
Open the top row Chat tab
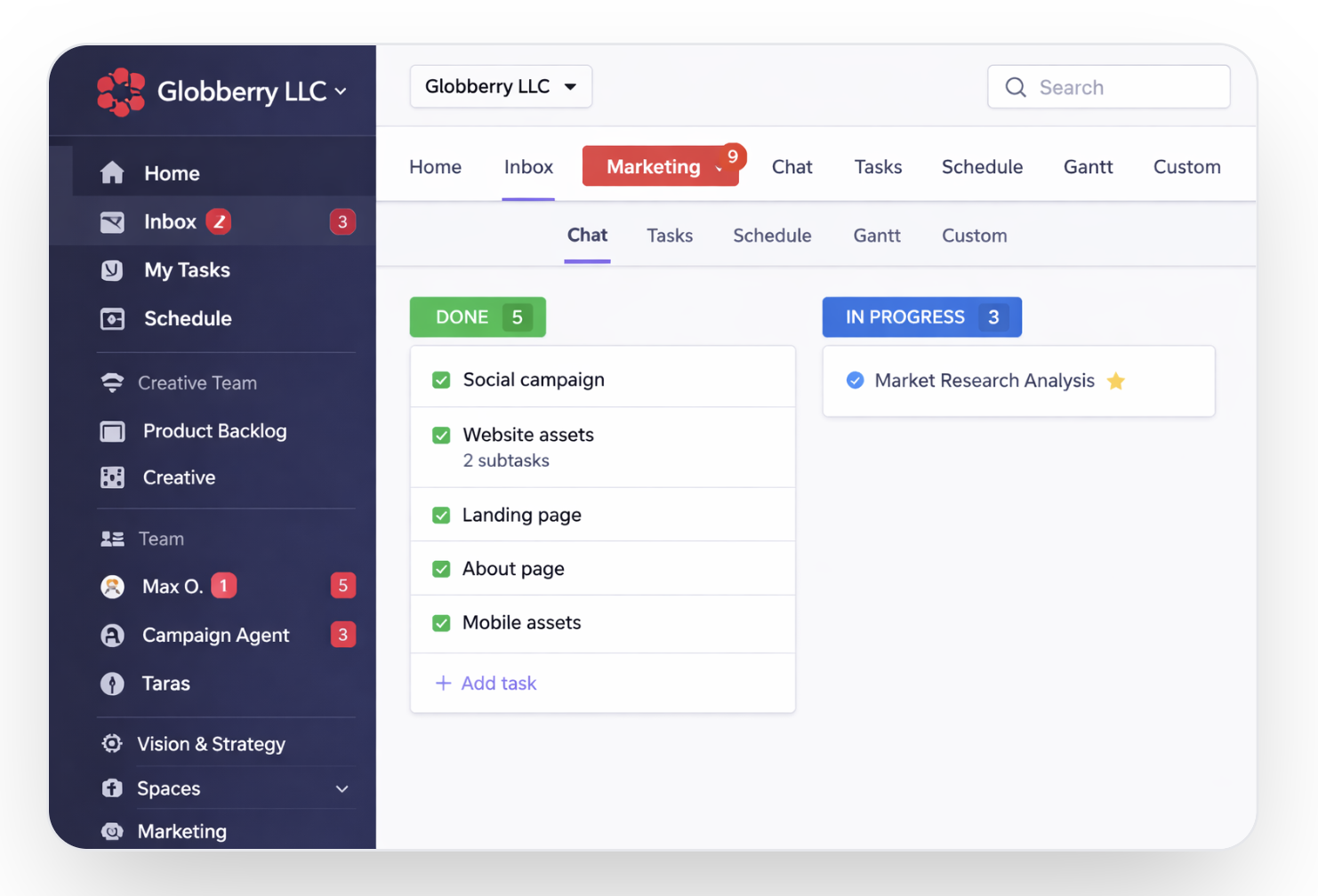pyautogui.click(x=792, y=167)
